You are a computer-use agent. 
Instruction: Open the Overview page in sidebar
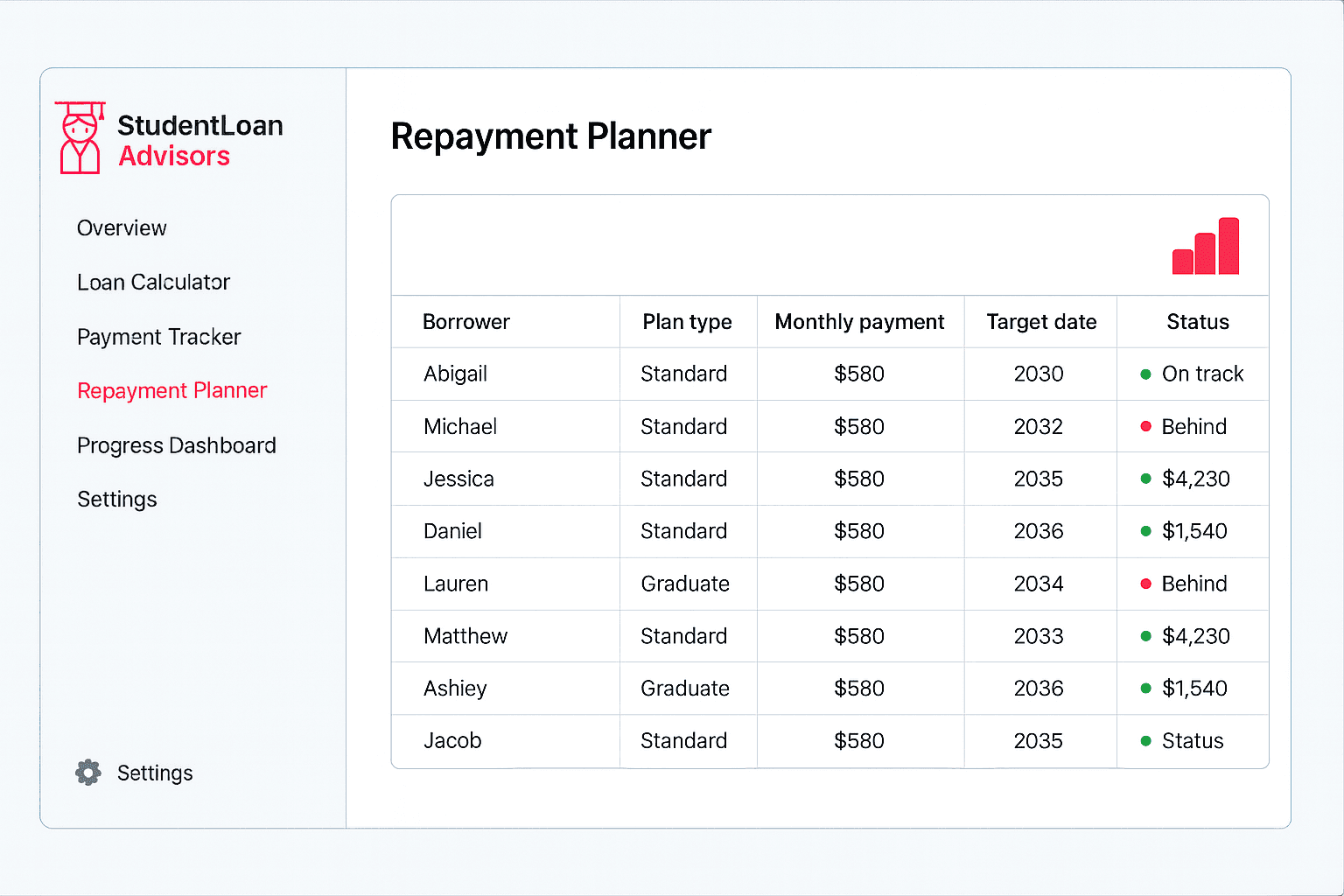click(x=122, y=228)
